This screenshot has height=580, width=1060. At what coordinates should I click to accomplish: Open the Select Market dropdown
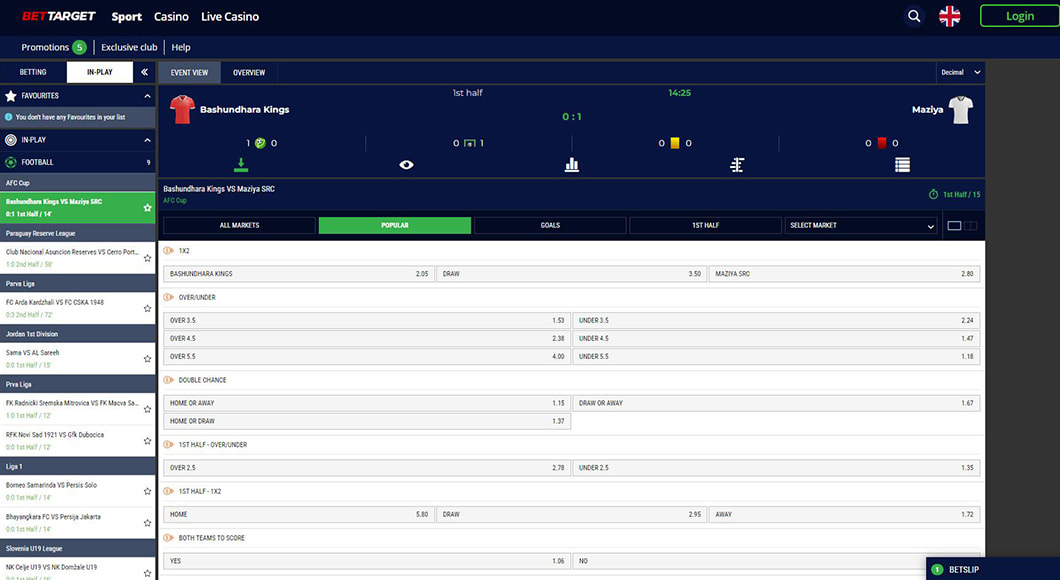point(861,226)
